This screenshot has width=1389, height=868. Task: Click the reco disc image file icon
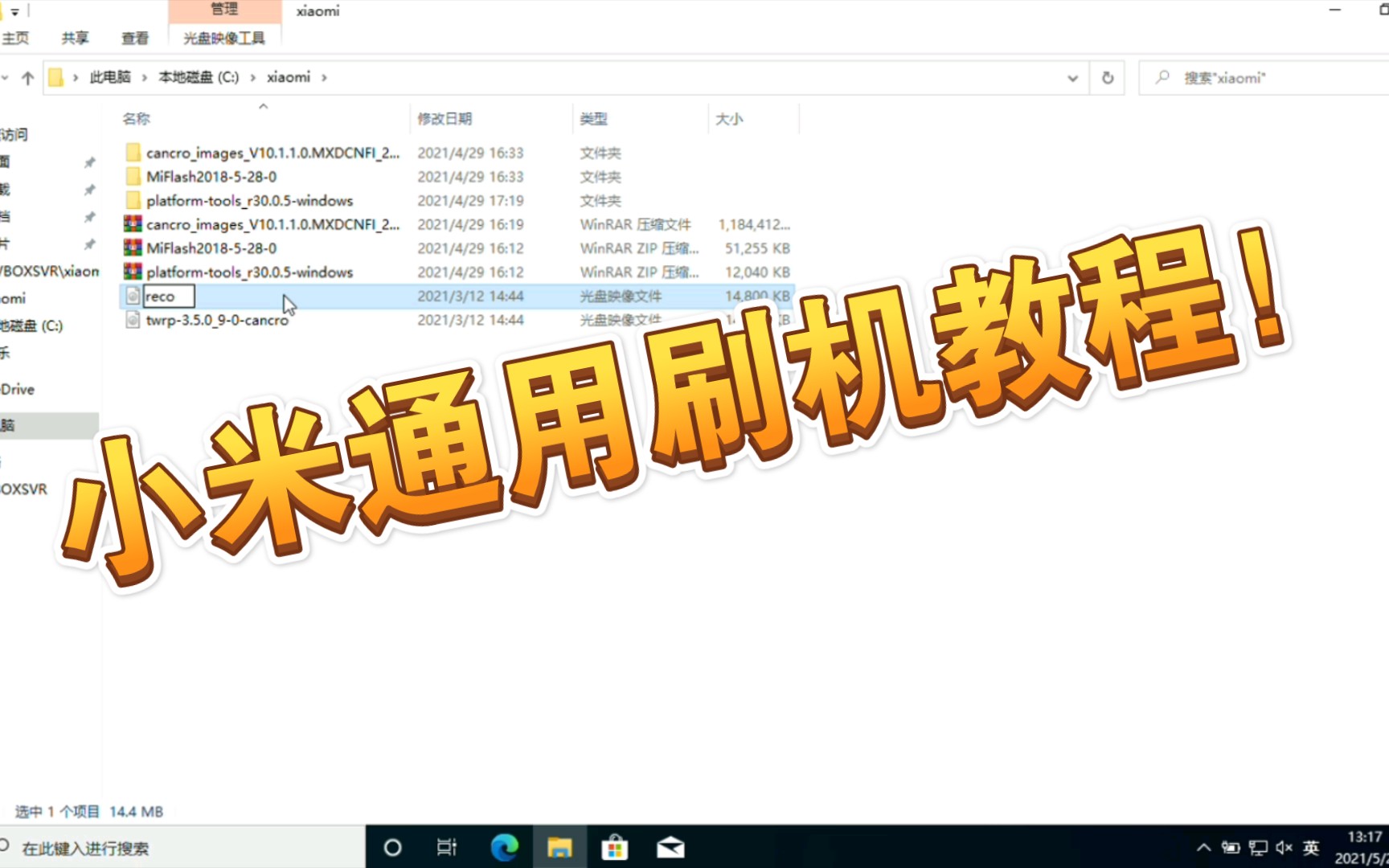point(133,296)
